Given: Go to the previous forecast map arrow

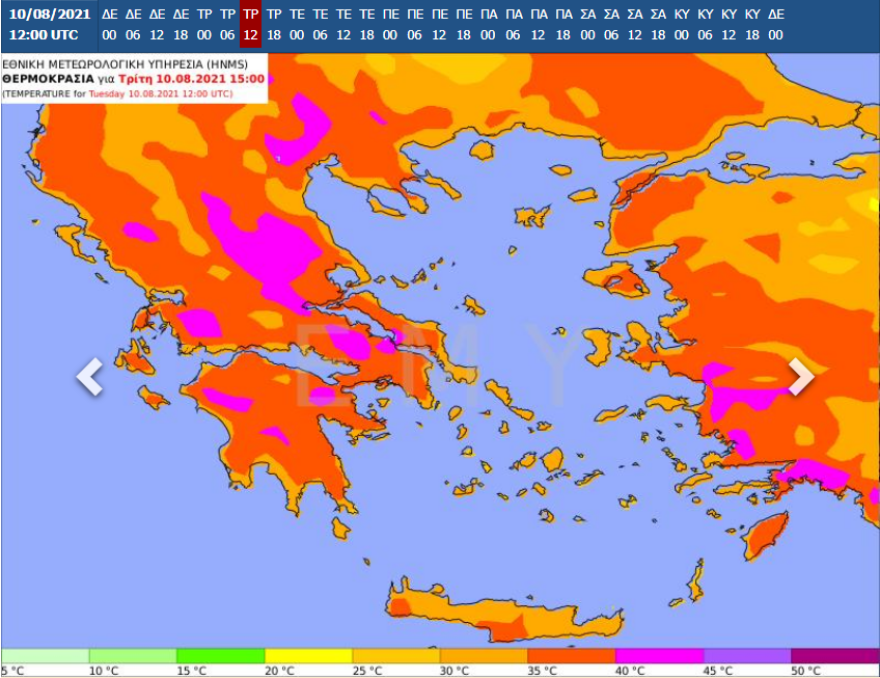Looking at the screenshot, I should (x=90, y=377).
